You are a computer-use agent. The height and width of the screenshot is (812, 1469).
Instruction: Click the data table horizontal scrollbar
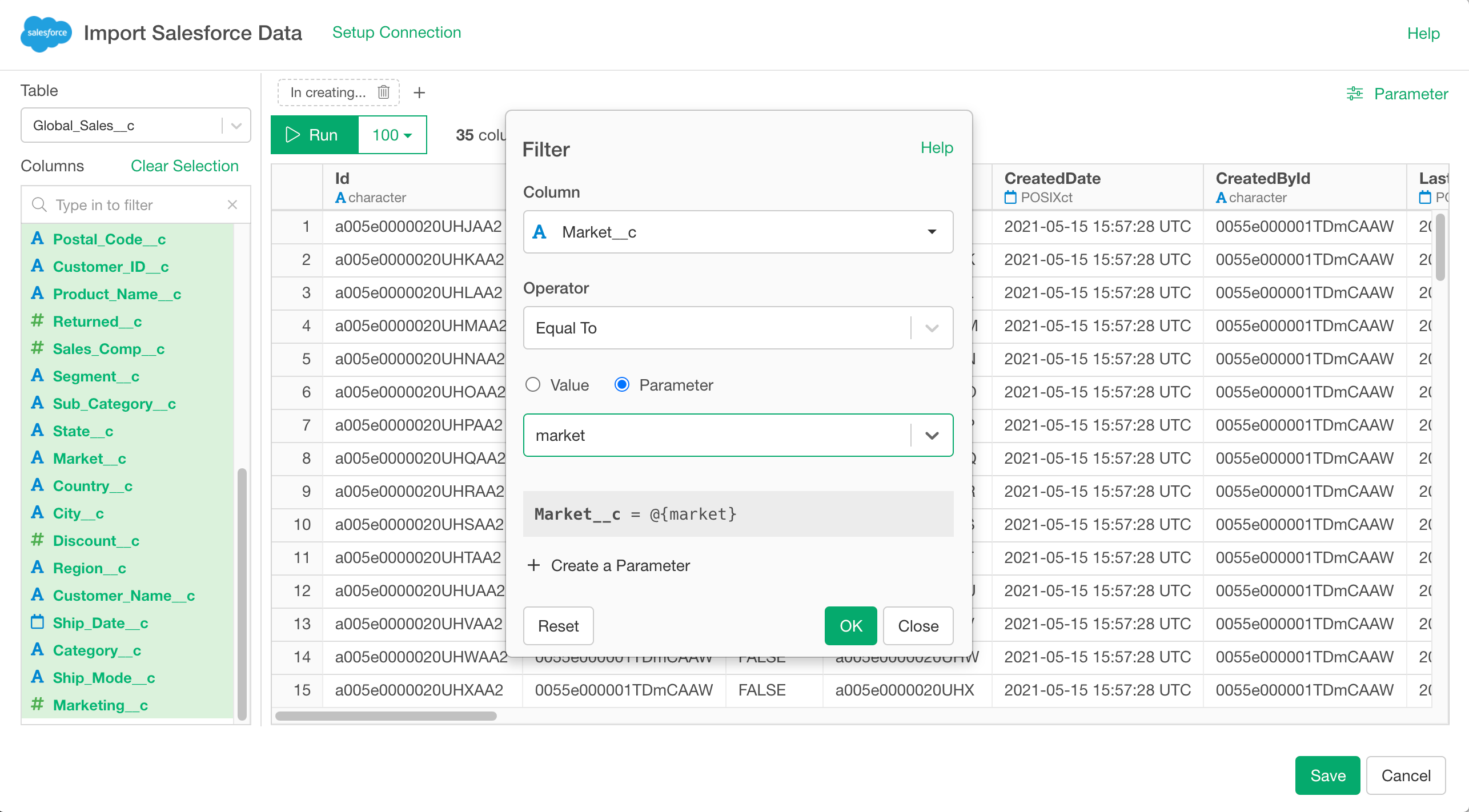pyautogui.click(x=386, y=716)
